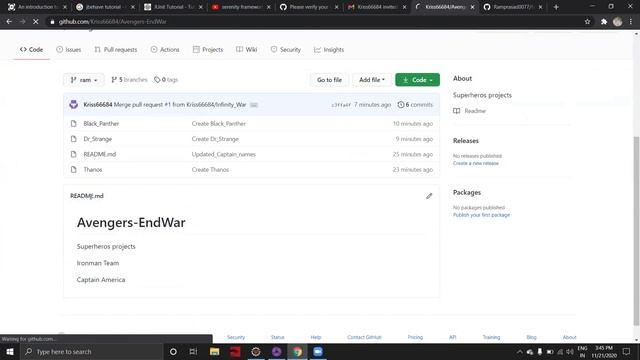Click footer Pricing link

(415, 337)
